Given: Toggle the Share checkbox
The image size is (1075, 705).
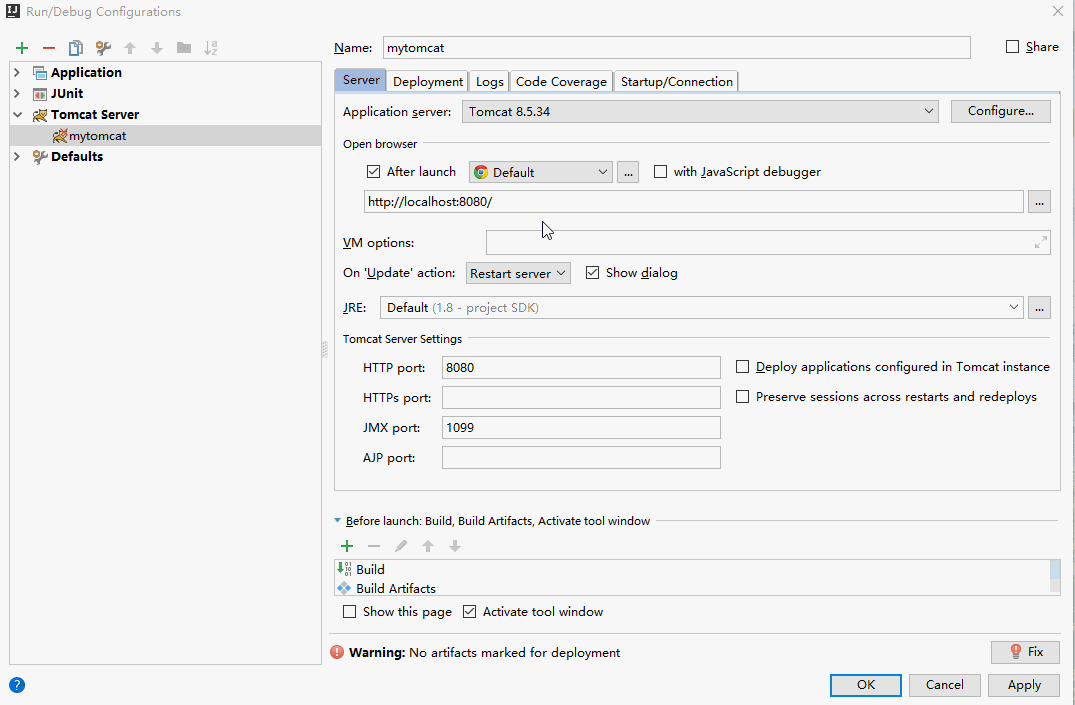Looking at the screenshot, I should coord(1012,47).
